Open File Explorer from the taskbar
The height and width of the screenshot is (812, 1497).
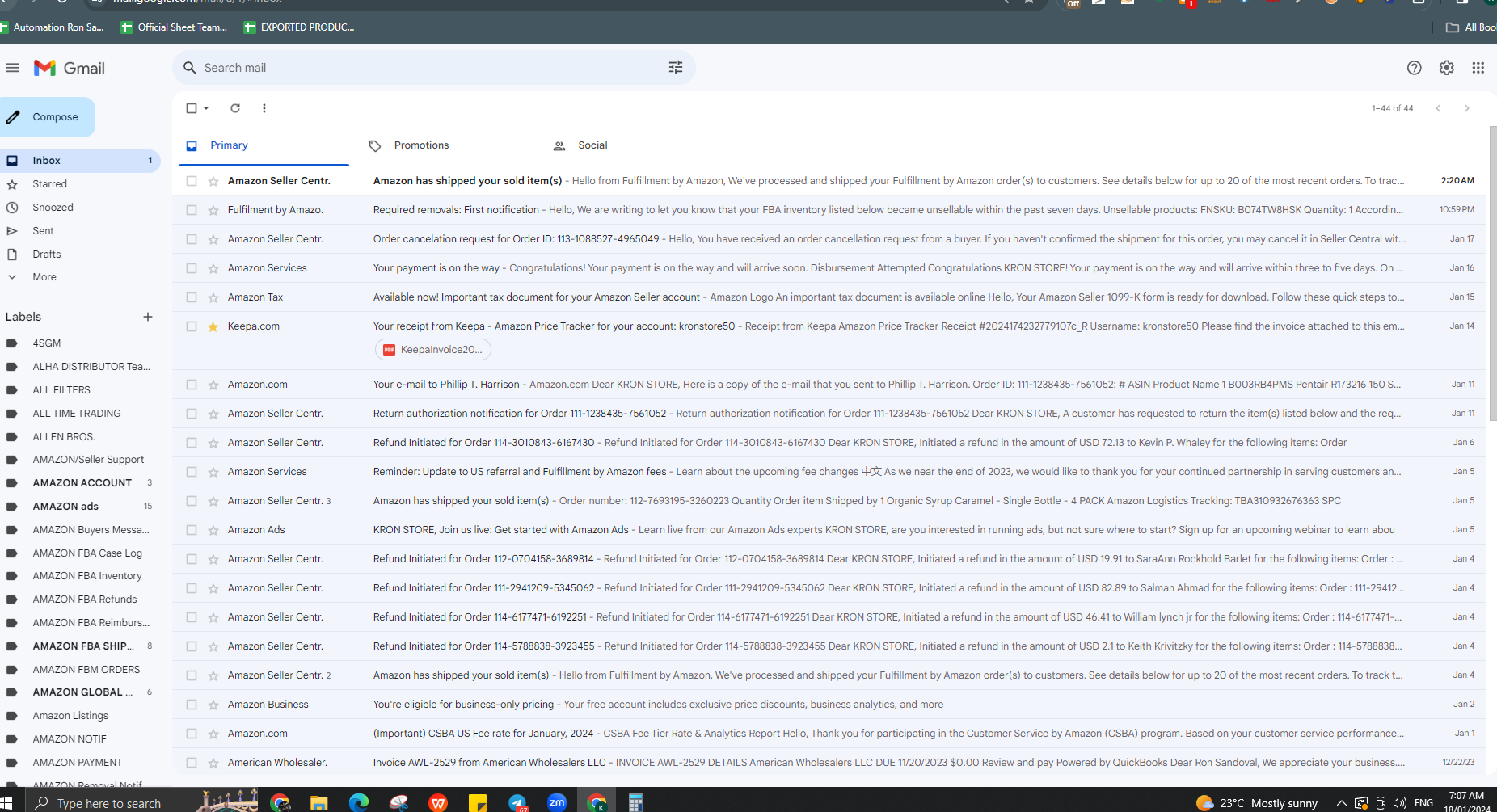click(319, 802)
